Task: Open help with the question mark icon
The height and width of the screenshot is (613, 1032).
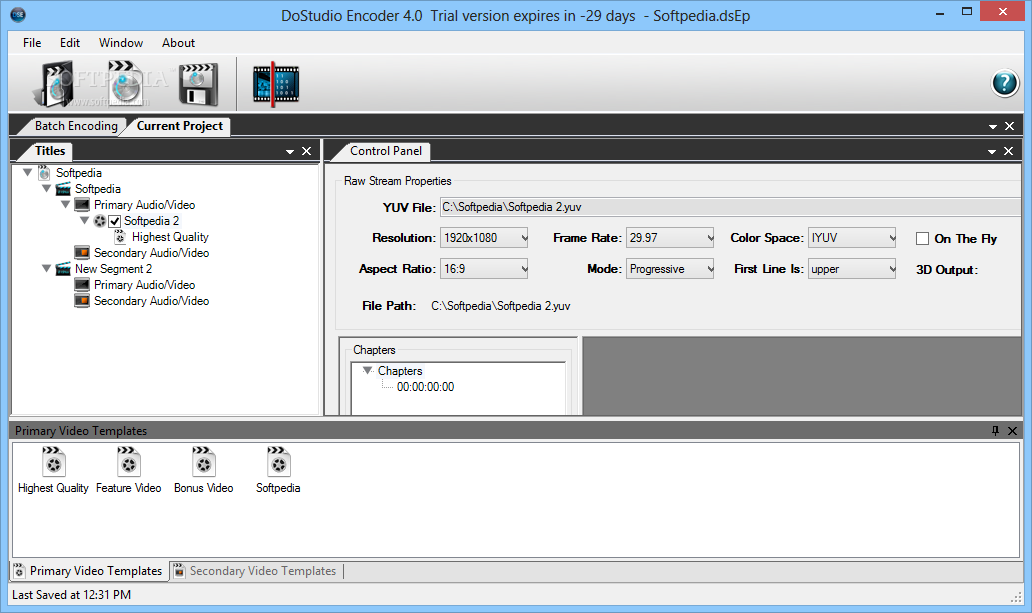Action: coord(1005,84)
